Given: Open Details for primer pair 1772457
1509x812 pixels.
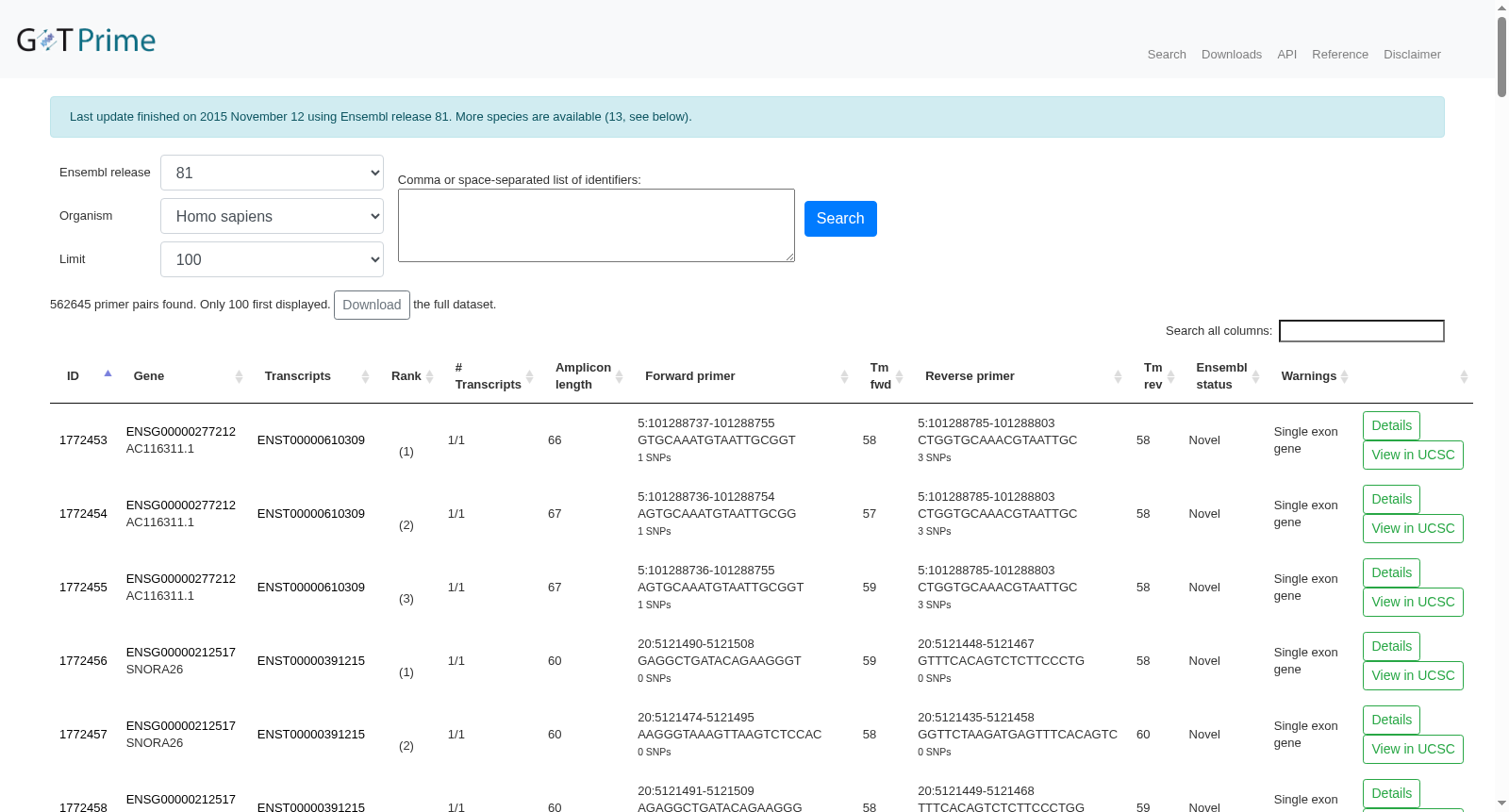Looking at the screenshot, I should pyautogui.click(x=1391, y=720).
